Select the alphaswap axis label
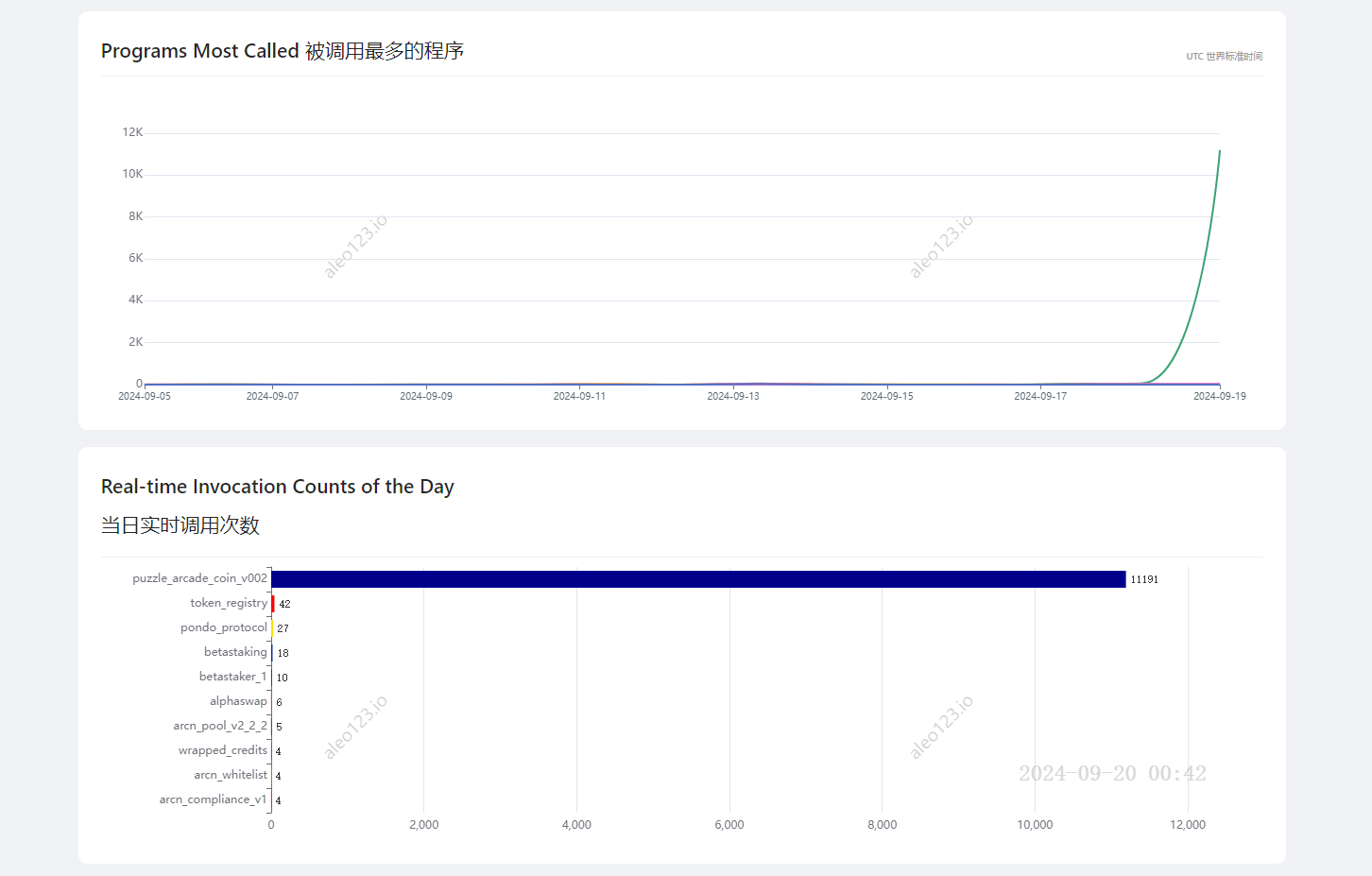 pos(238,701)
